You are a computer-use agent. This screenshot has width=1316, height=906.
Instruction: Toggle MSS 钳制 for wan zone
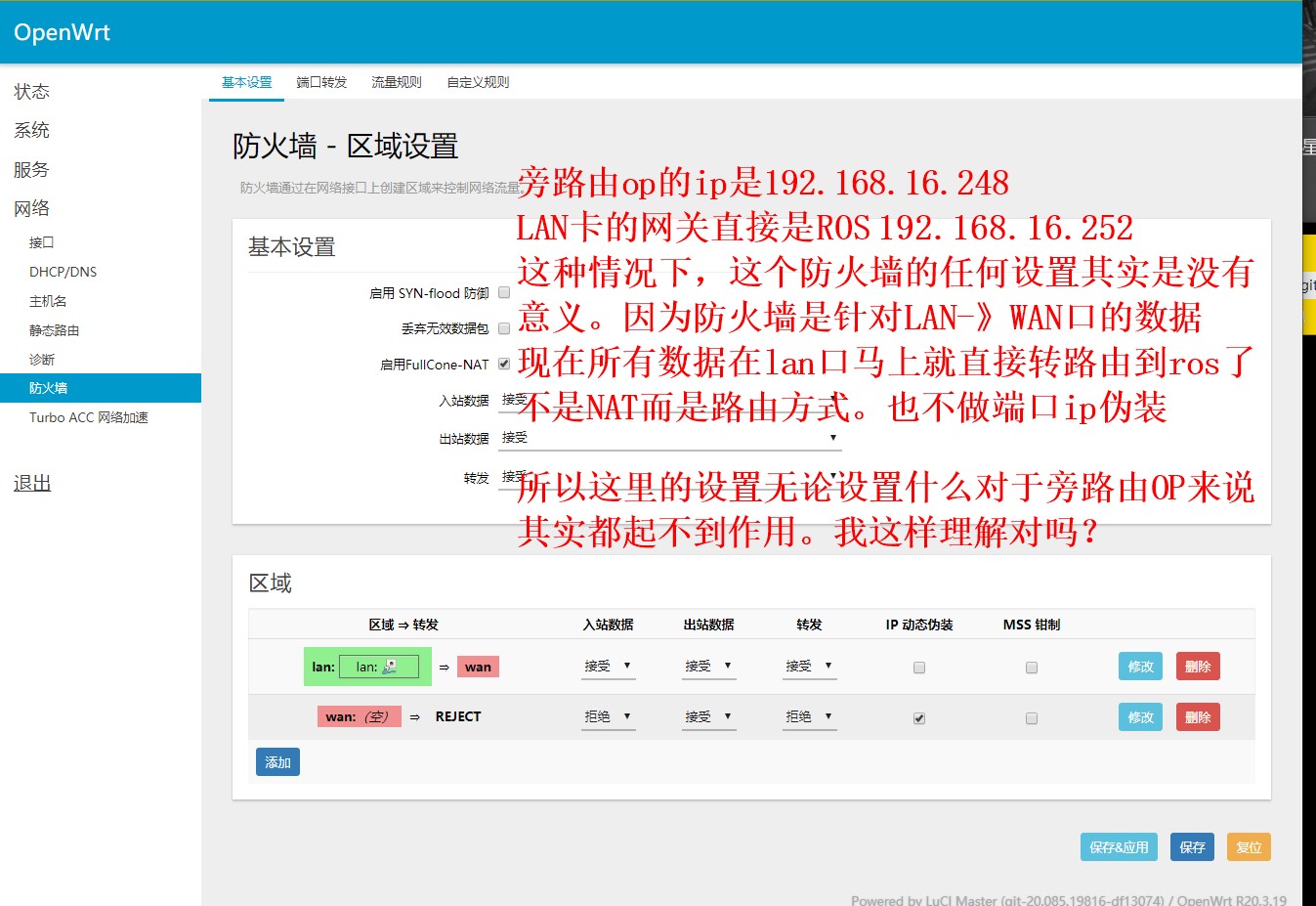coord(1031,718)
